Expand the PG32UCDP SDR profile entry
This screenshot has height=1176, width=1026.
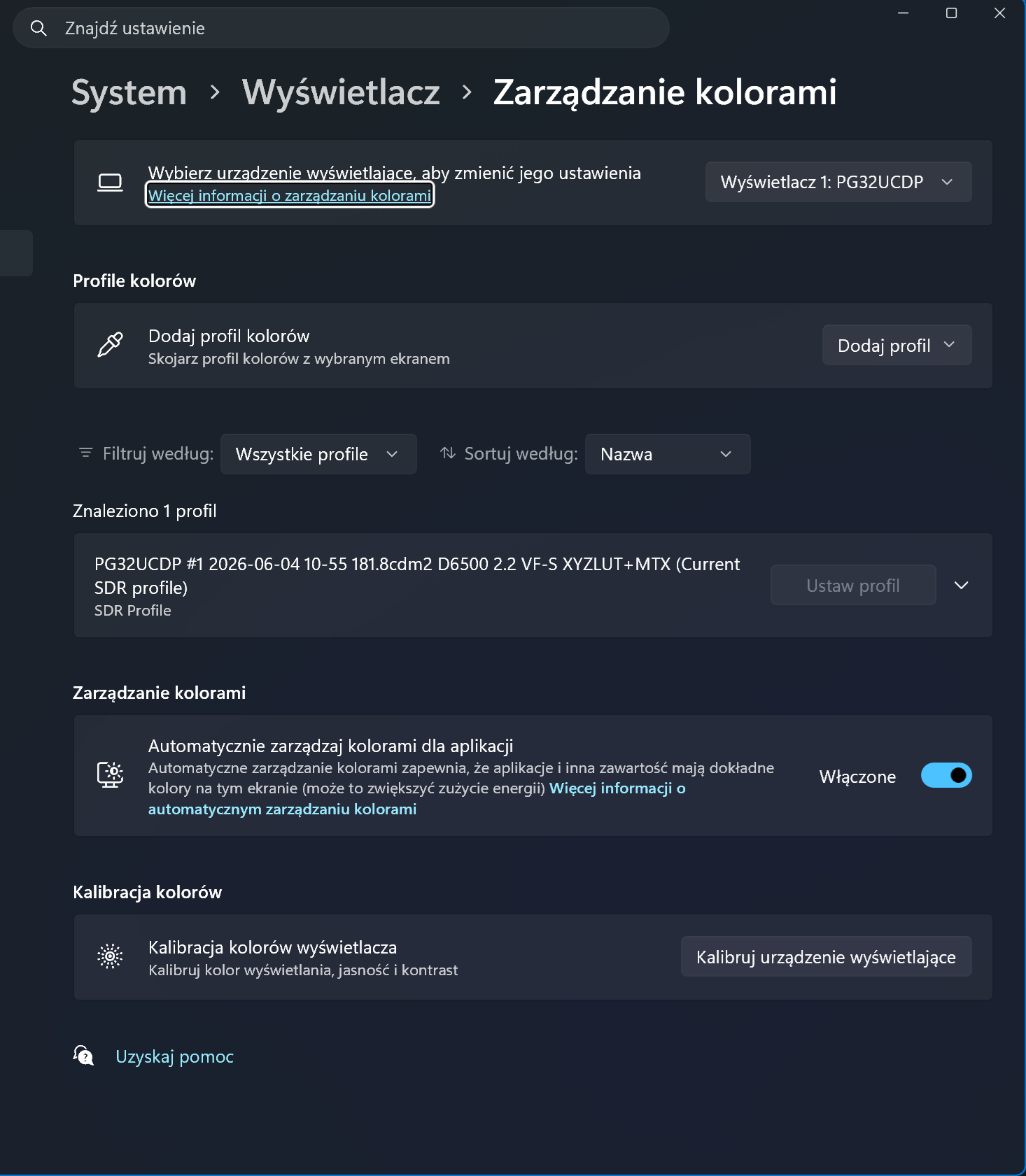point(962,585)
